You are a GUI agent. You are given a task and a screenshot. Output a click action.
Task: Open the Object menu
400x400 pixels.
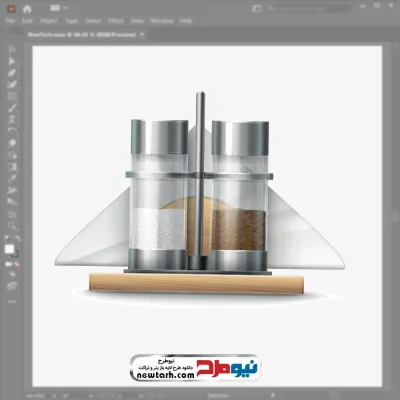pos(49,21)
